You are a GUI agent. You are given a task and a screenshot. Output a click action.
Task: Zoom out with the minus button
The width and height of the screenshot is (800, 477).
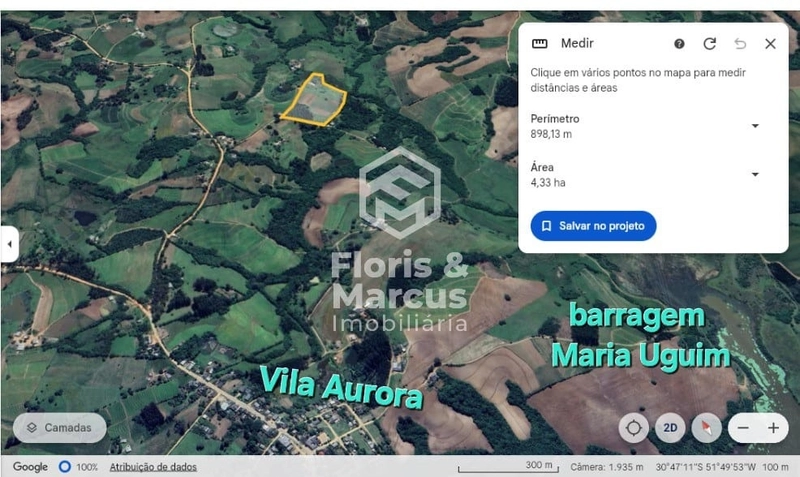743,428
